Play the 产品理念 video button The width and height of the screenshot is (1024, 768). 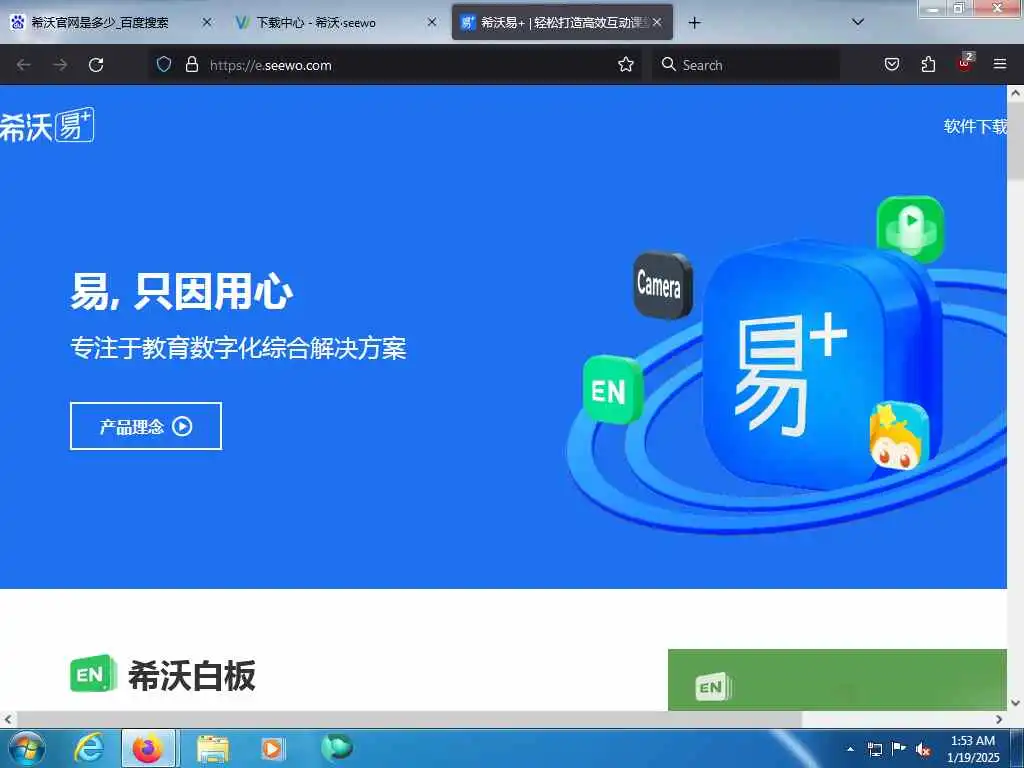pos(146,426)
